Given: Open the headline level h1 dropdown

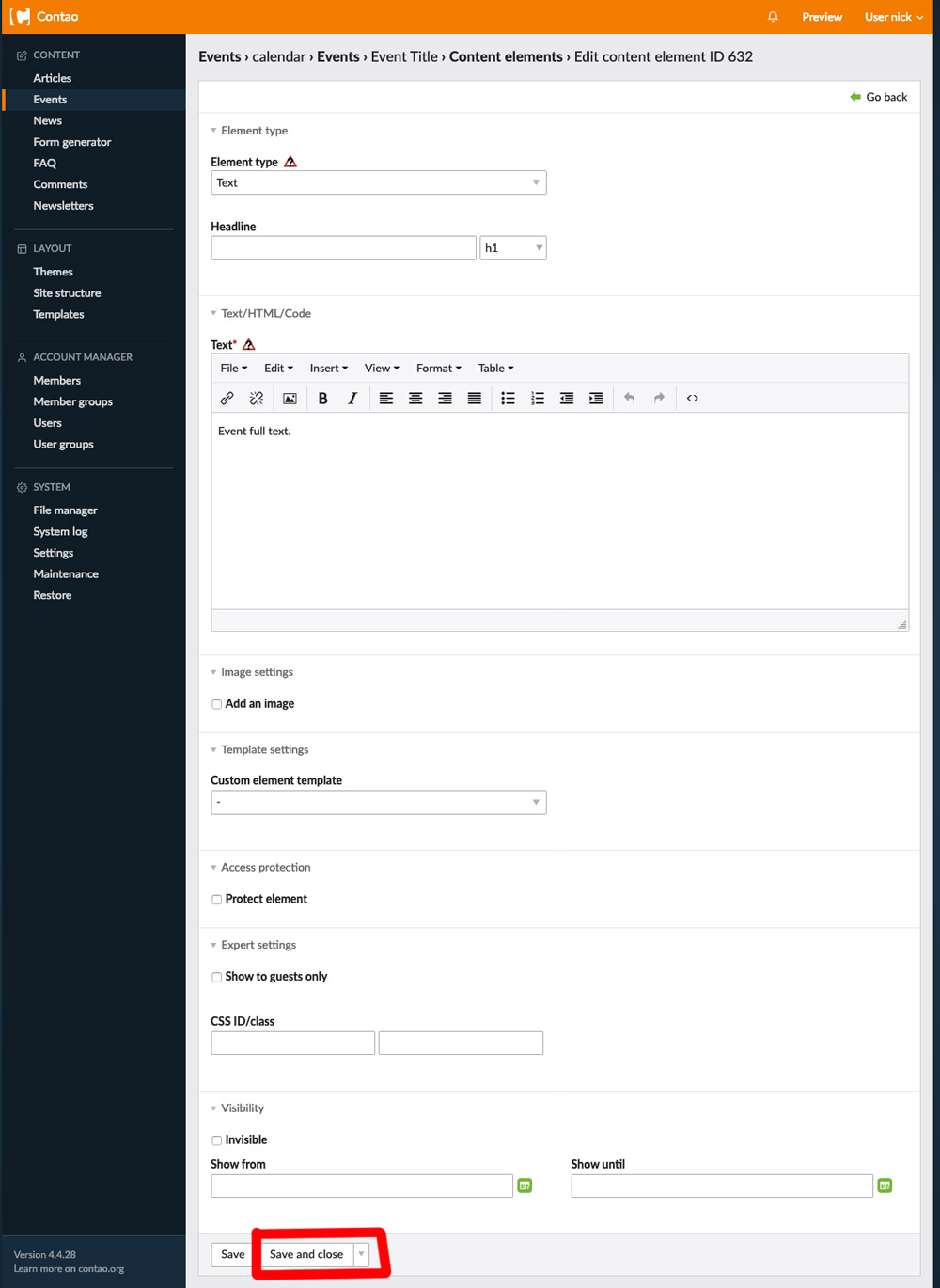Looking at the screenshot, I should [512, 248].
